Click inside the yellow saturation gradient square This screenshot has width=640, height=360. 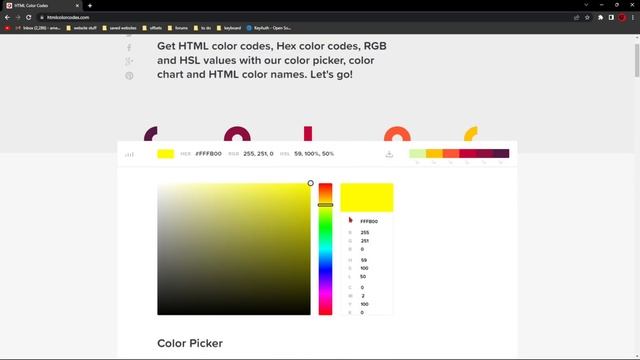(234, 249)
